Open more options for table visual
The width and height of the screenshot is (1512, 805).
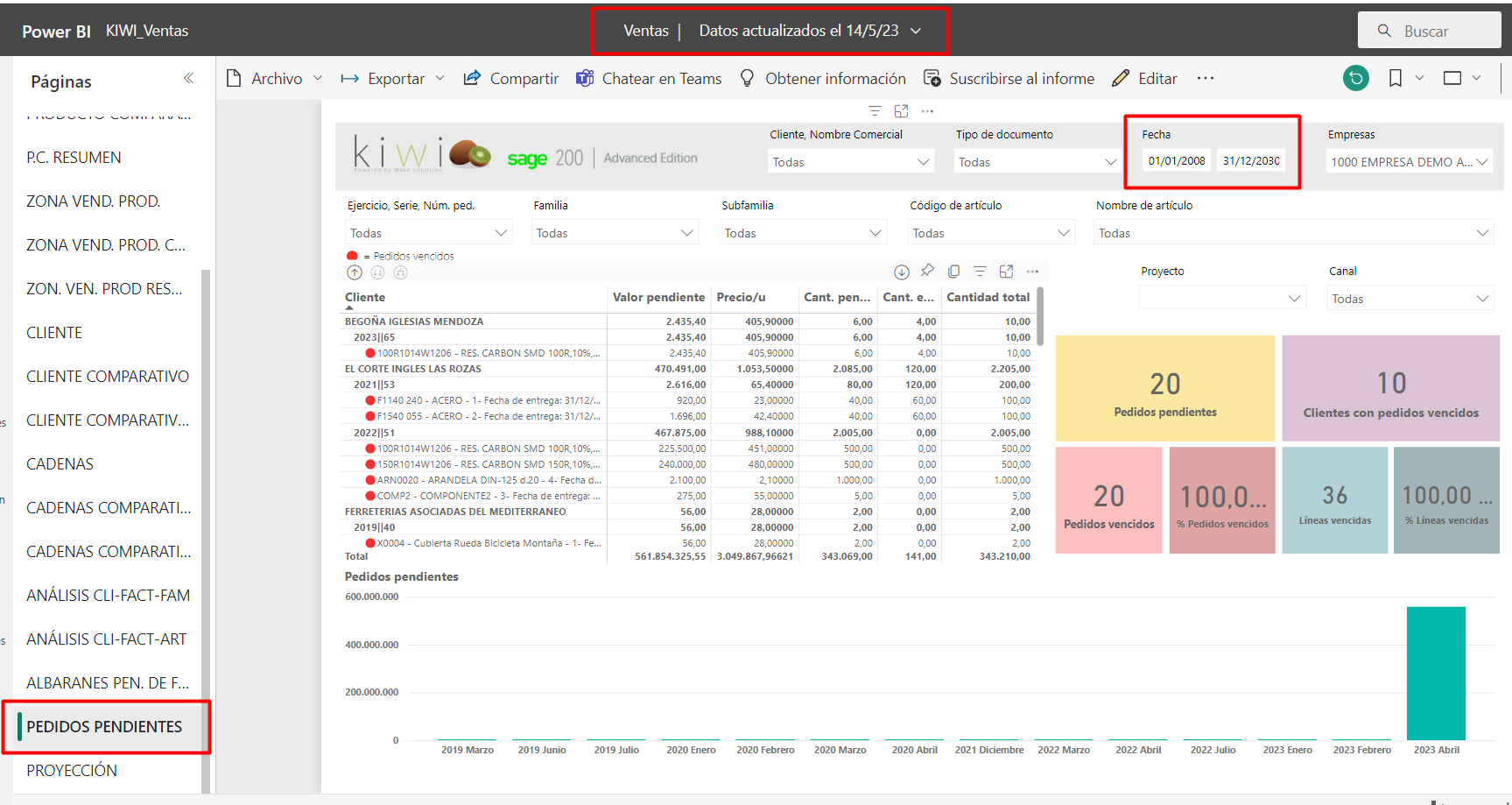[1033, 272]
